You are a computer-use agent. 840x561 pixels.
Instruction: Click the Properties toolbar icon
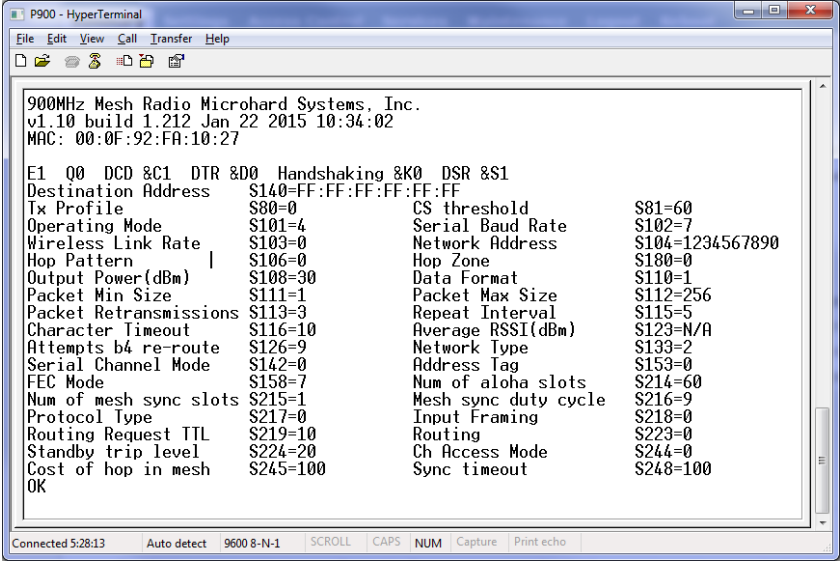click(176, 61)
